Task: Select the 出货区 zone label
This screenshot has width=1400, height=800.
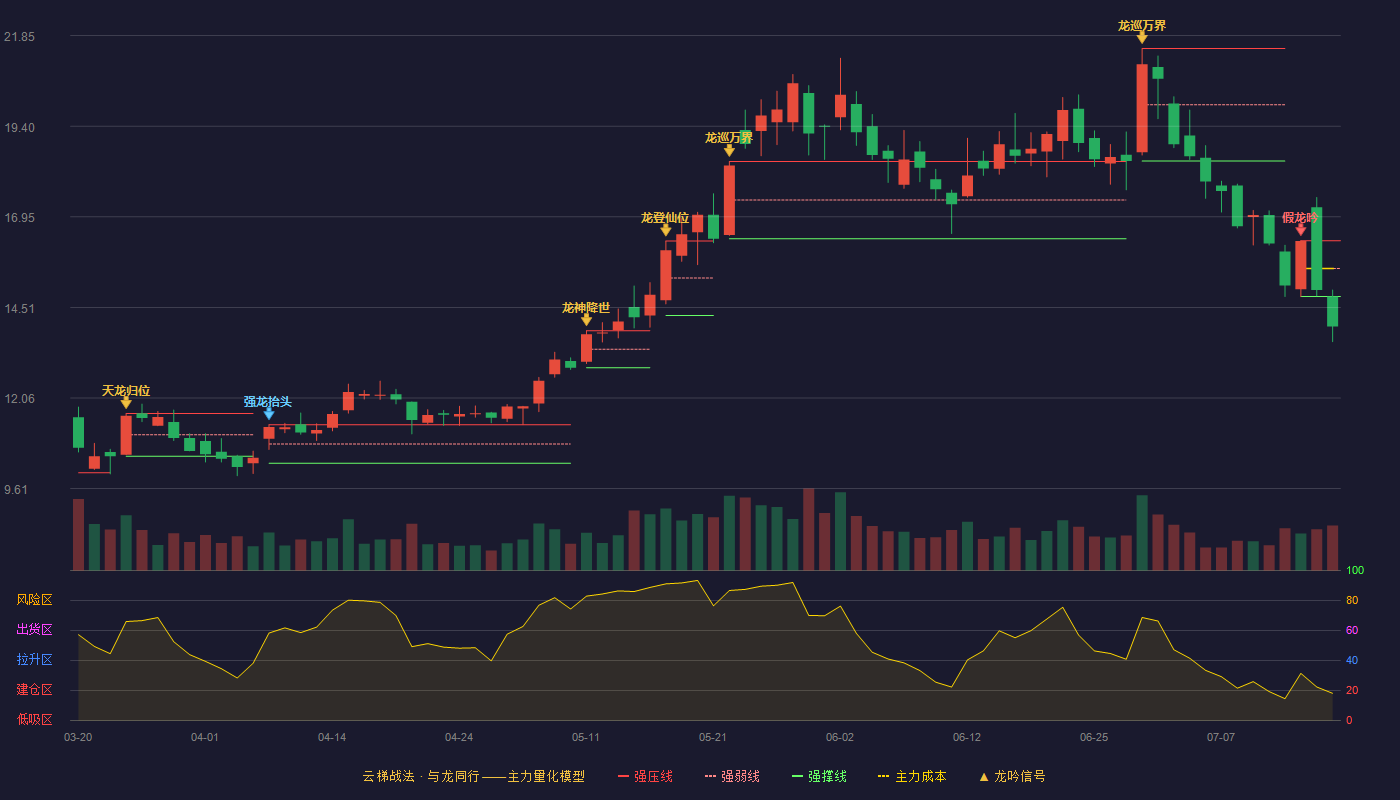Action: pos(35,630)
